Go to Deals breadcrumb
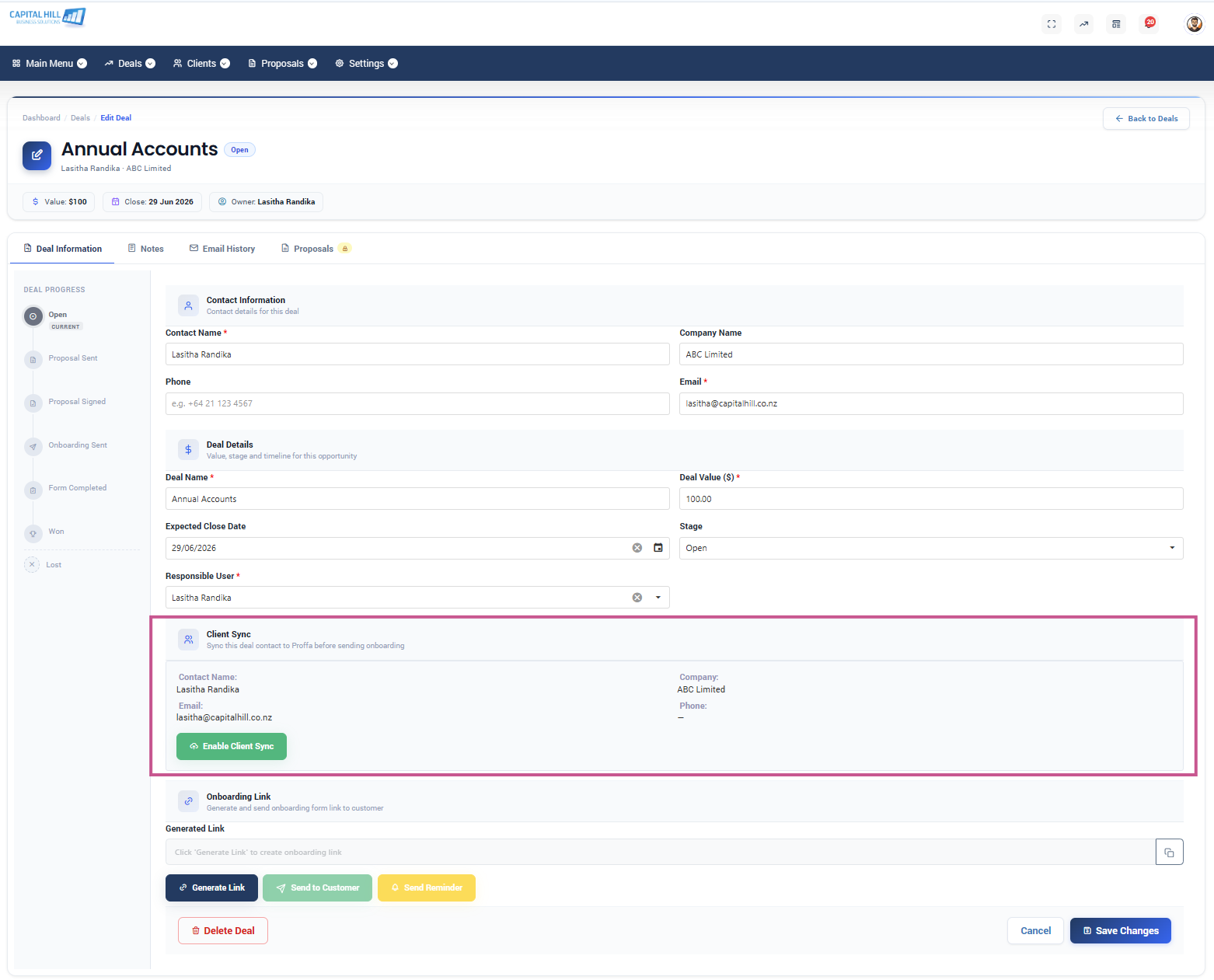The height and width of the screenshot is (980, 1214). [80, 118]
